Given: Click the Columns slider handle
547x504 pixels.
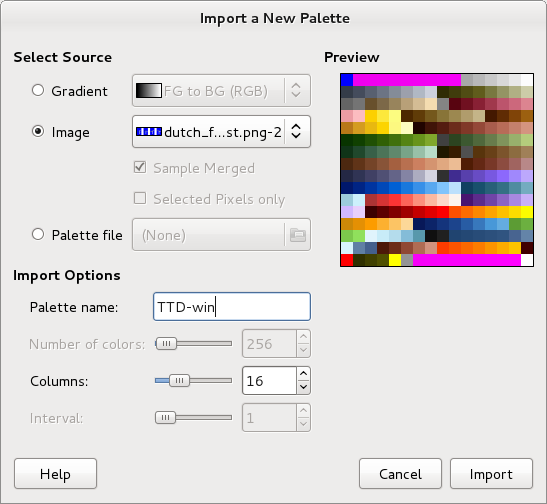Looking at the screenshot, I should click(x=179, y=381).
